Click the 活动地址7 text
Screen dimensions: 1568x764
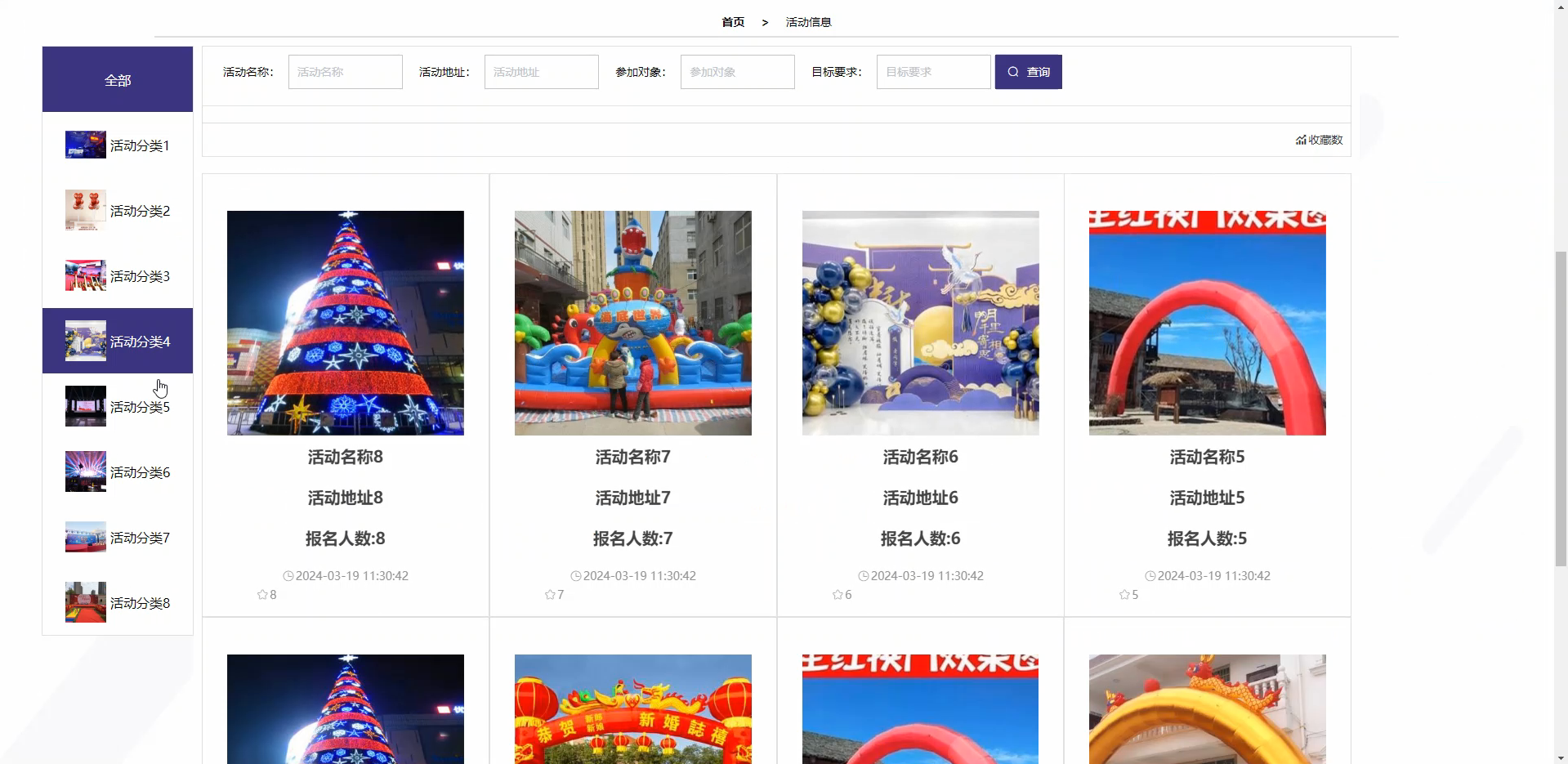pyautogui.click(x=633, y=498)
